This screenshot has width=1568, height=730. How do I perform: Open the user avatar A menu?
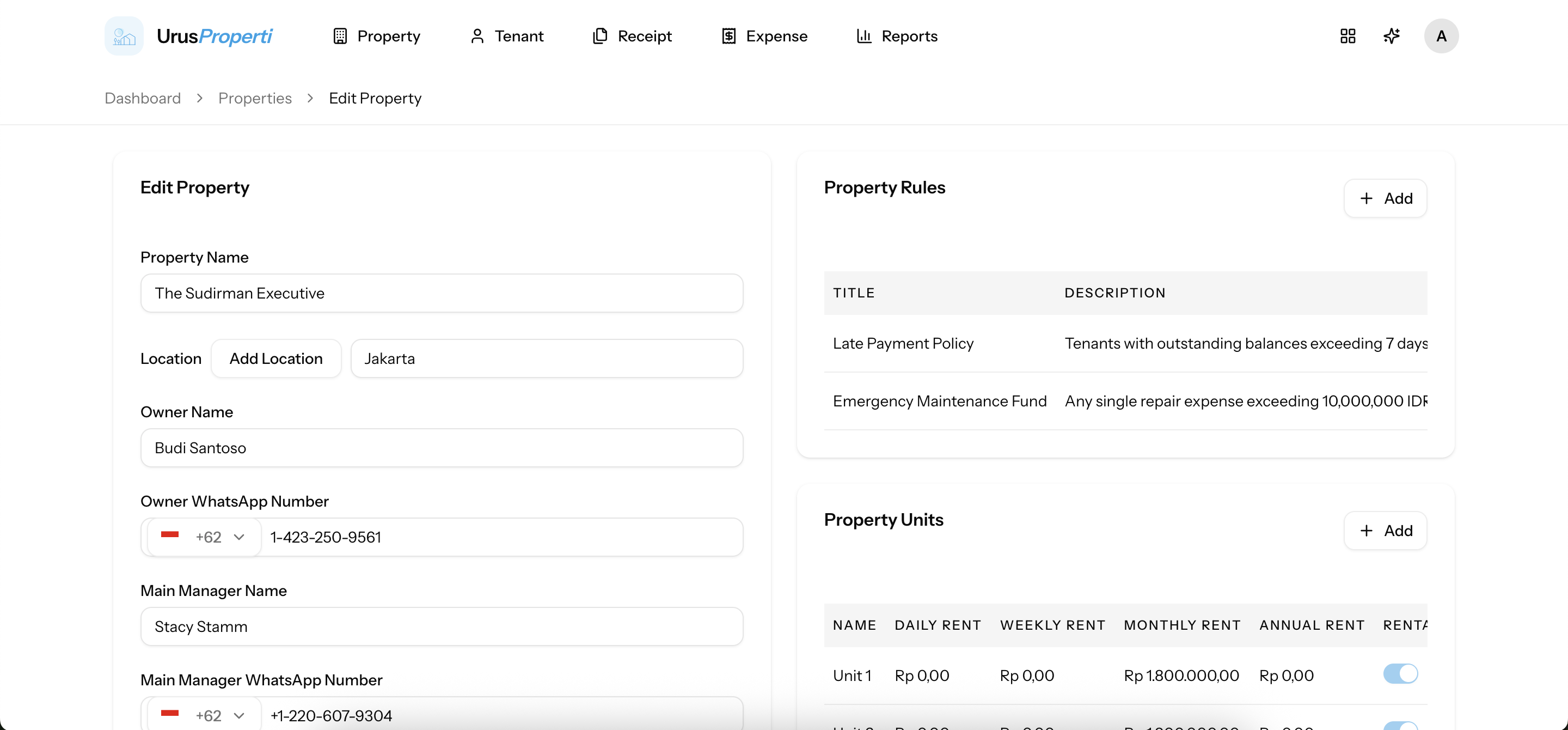pyautogui.click(x=1441, y=36)
